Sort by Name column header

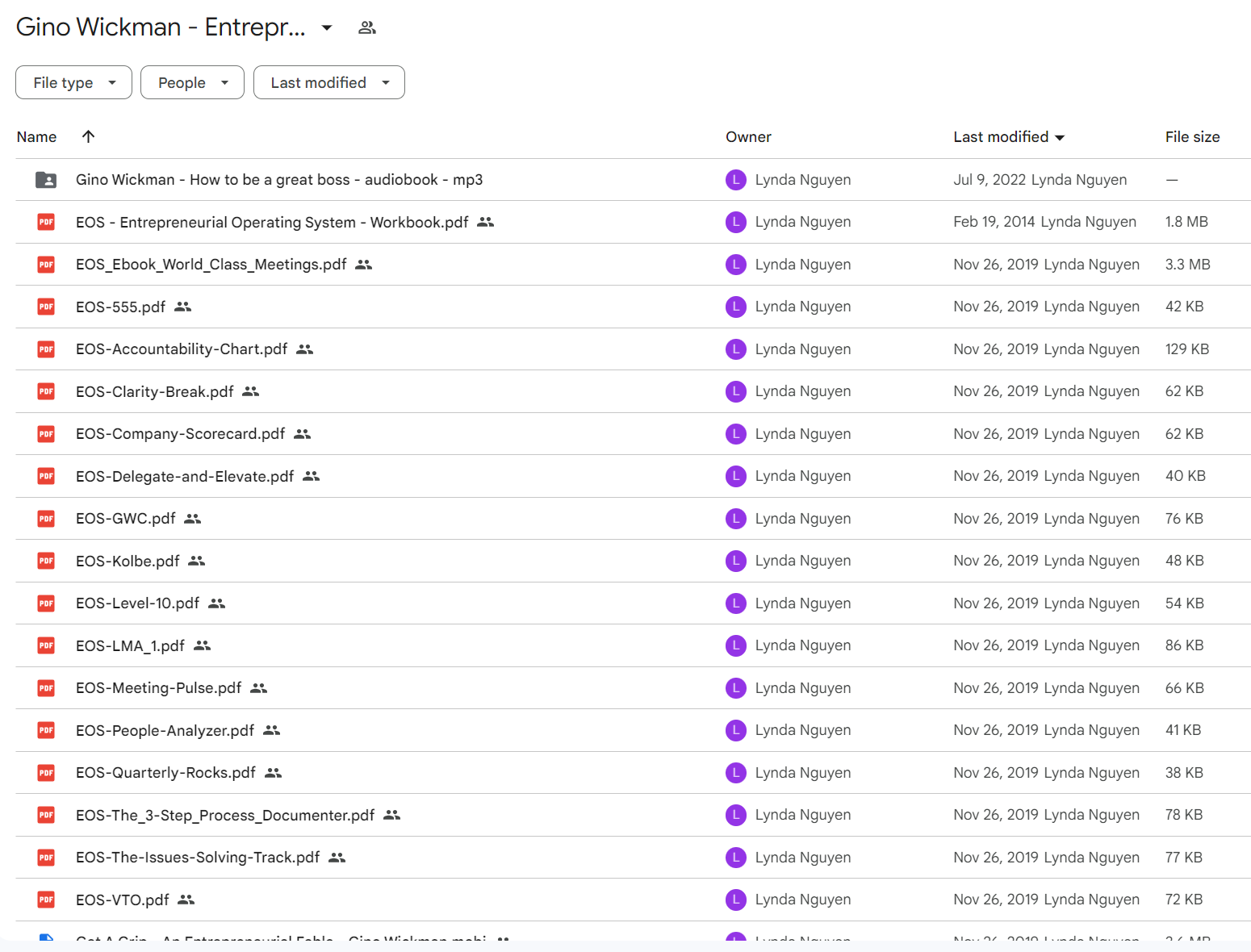point(36,137)
